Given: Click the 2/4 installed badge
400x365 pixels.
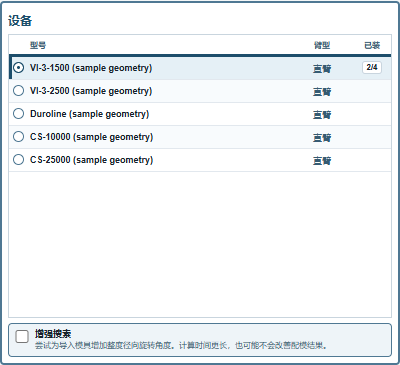Looking at the screenshot, I should click(x=372, y=67).
